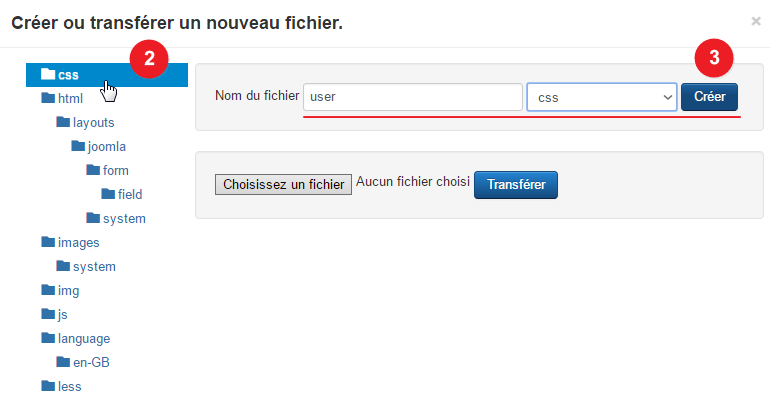Close the file creation dialog
The height and width of the screenshot is (404, 775).
click(x=756, y=21)
